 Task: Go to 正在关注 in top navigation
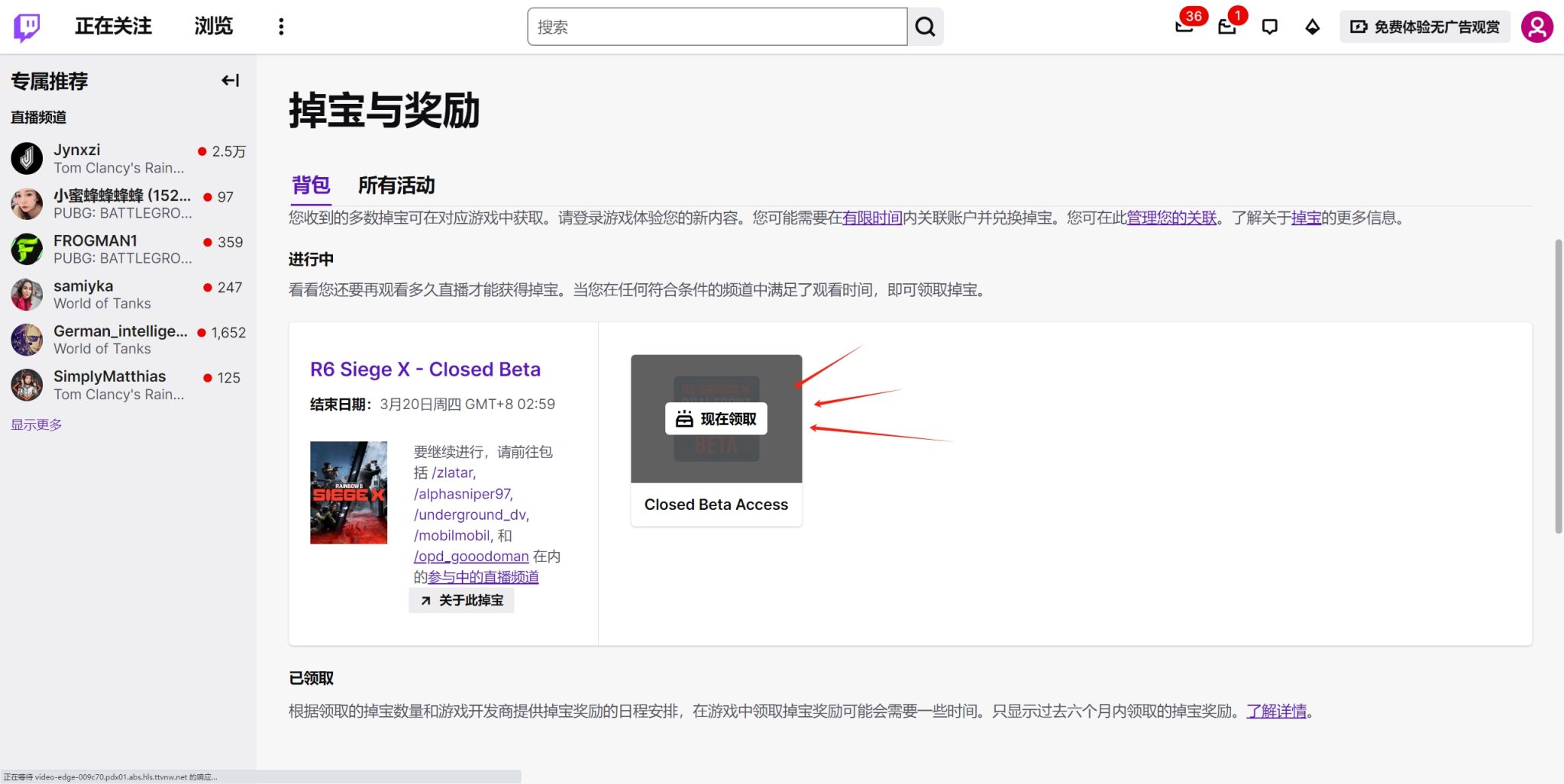[x=113, y=27]
